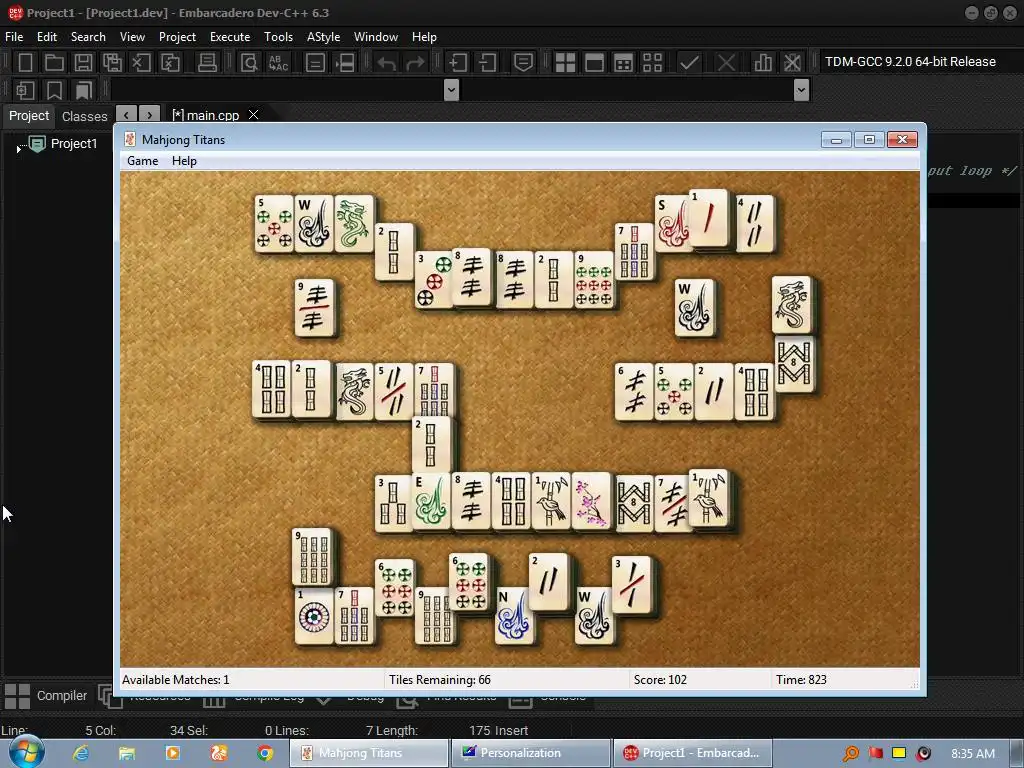Click the S wind mahjong tile
Viewport: 1024px width, 768px height.
click(x=672, y=223)
